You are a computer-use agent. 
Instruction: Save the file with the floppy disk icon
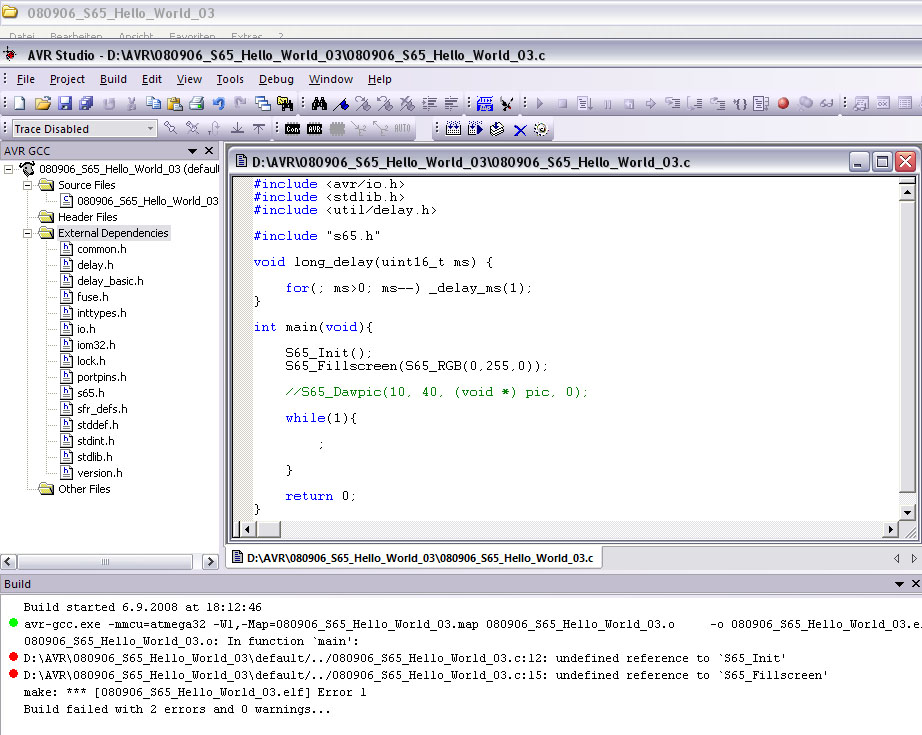point(65,103)
